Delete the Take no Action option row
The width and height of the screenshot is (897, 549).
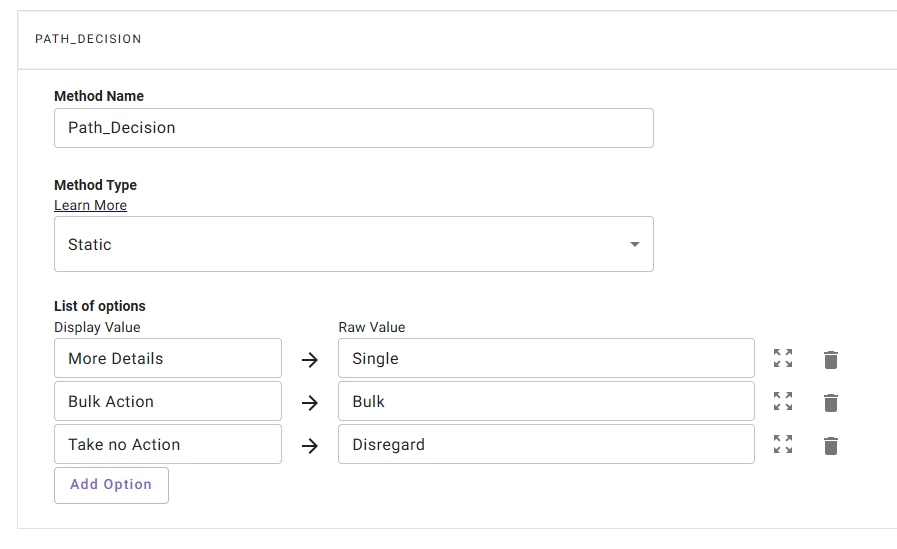tap(831, 445)
